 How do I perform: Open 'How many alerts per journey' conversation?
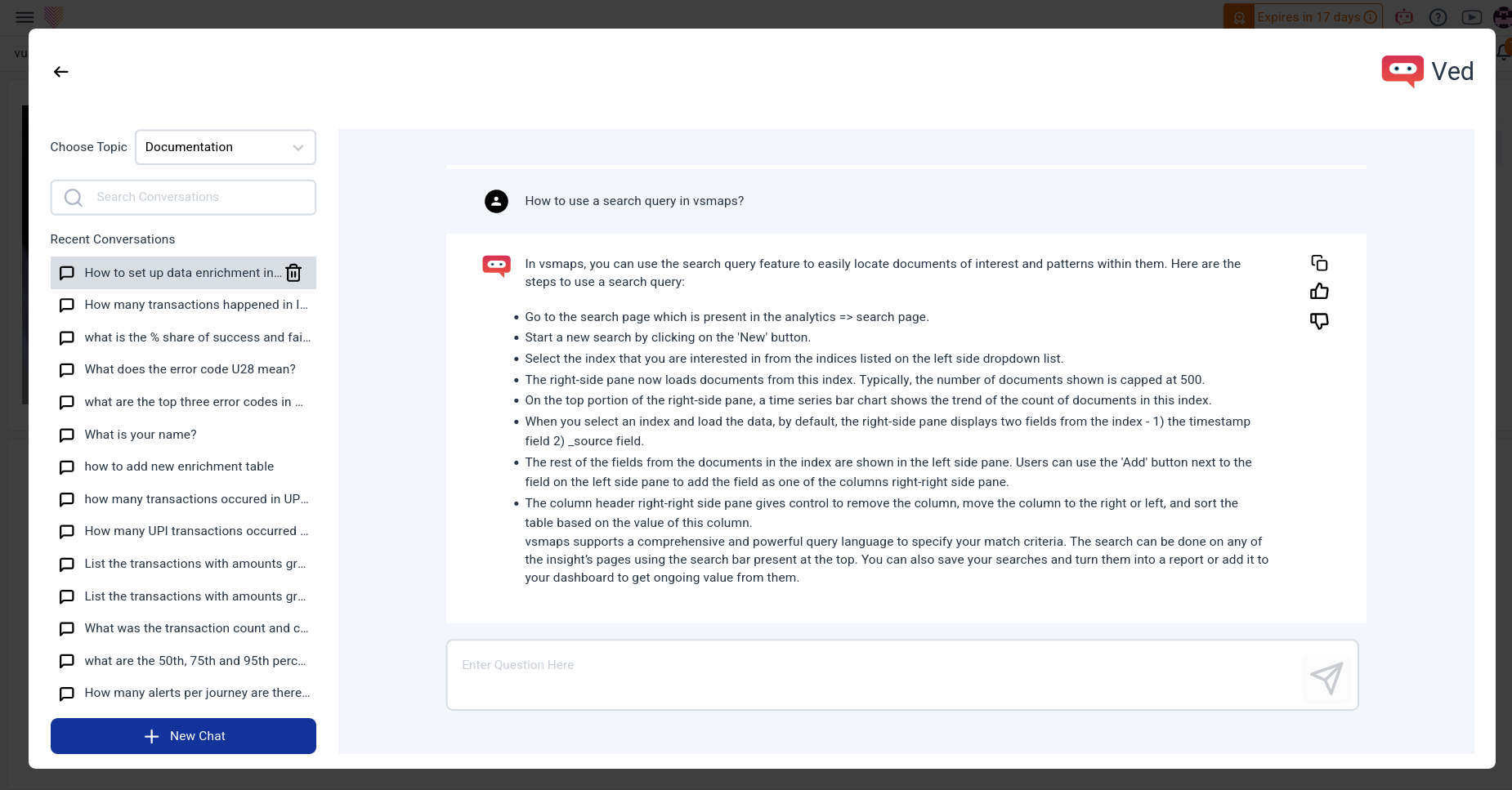pos(197,693)
